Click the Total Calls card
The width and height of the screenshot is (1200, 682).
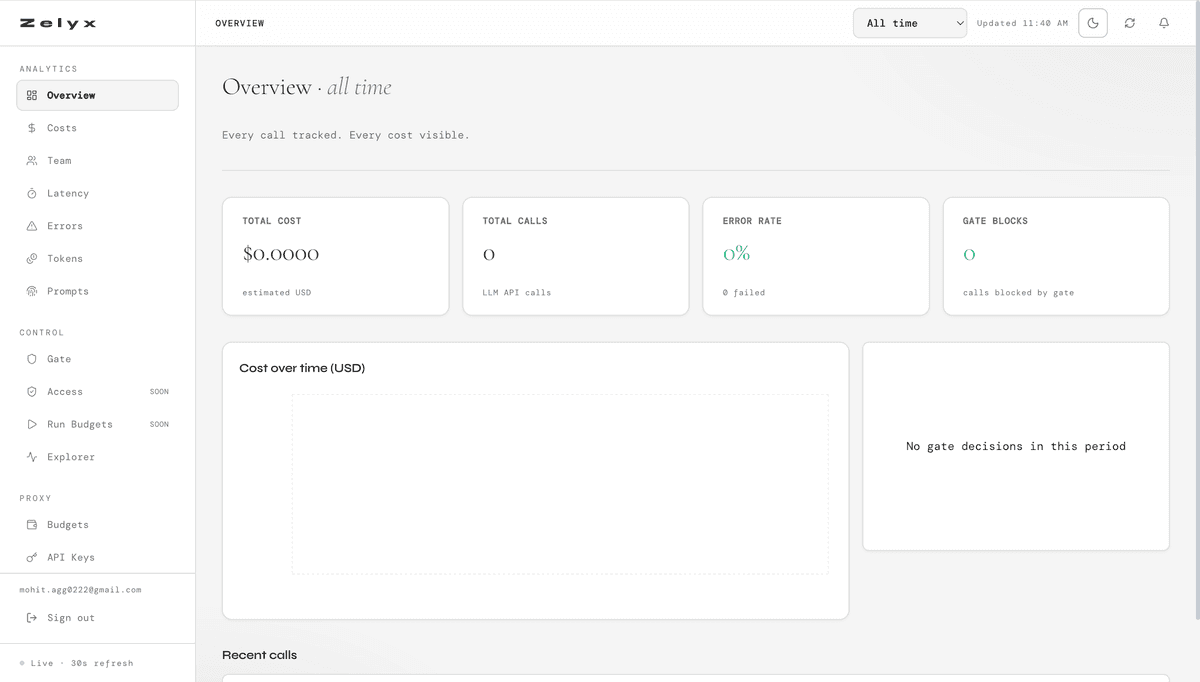[x=576, y=256]
